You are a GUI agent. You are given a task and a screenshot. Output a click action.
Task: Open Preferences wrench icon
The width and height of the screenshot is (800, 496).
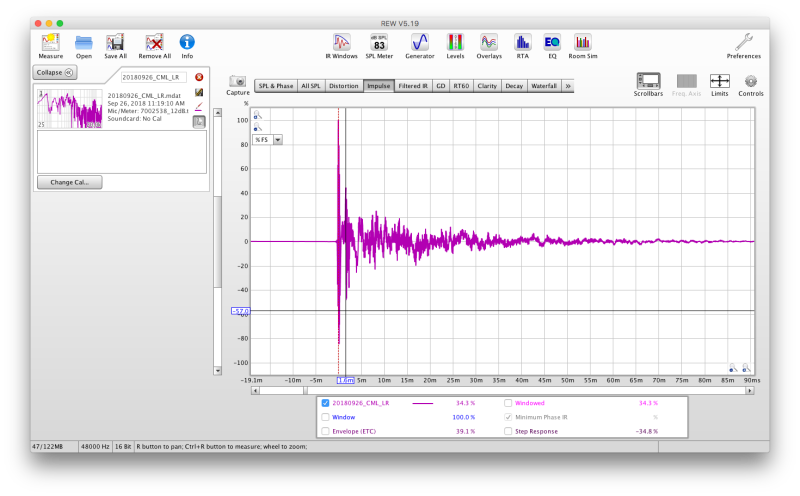[x=743, y=46]
